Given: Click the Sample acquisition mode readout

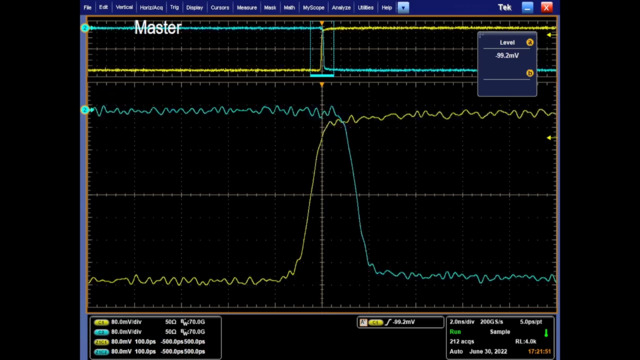Looking at the screenshot, I should (500, 332).
